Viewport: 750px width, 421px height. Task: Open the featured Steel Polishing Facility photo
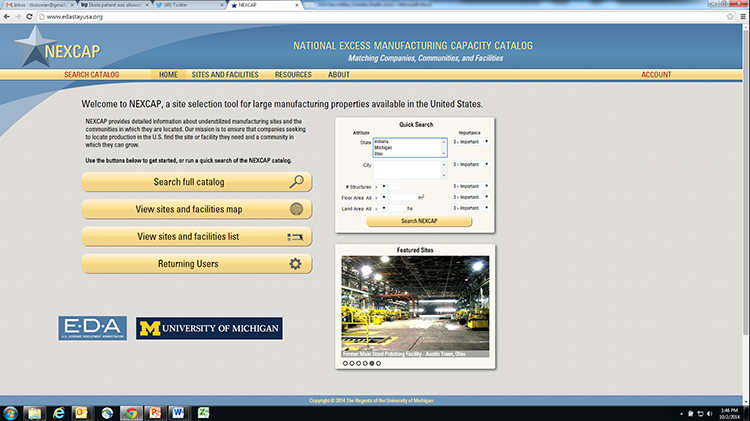pyautogui.click(x=415, y=307)
